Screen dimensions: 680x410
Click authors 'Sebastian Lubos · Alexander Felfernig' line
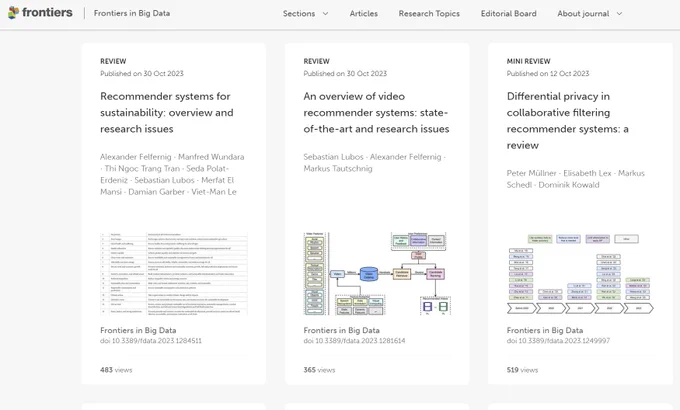(374, 157)
